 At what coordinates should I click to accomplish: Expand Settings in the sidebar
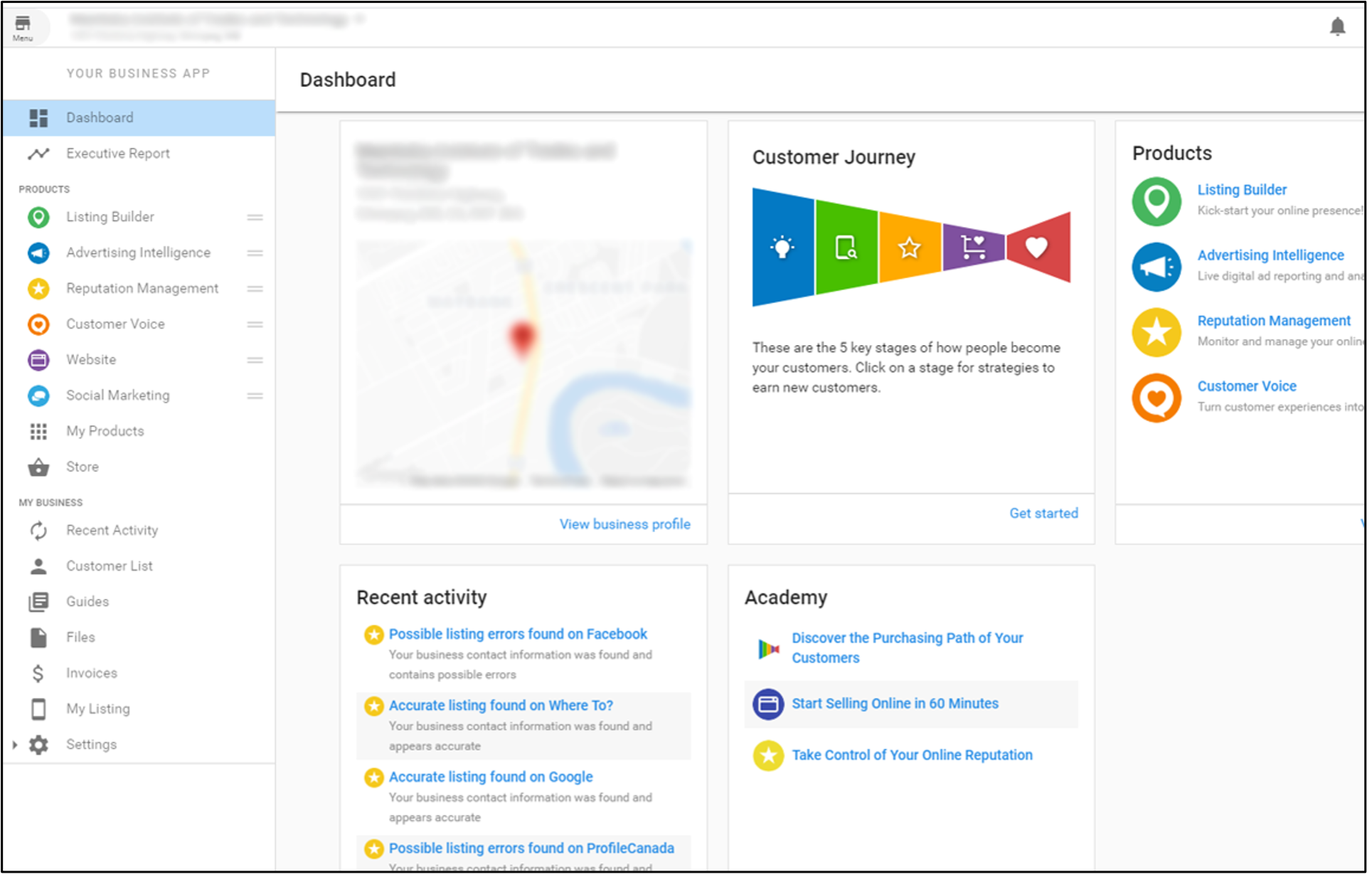click(x=14, y=744)
